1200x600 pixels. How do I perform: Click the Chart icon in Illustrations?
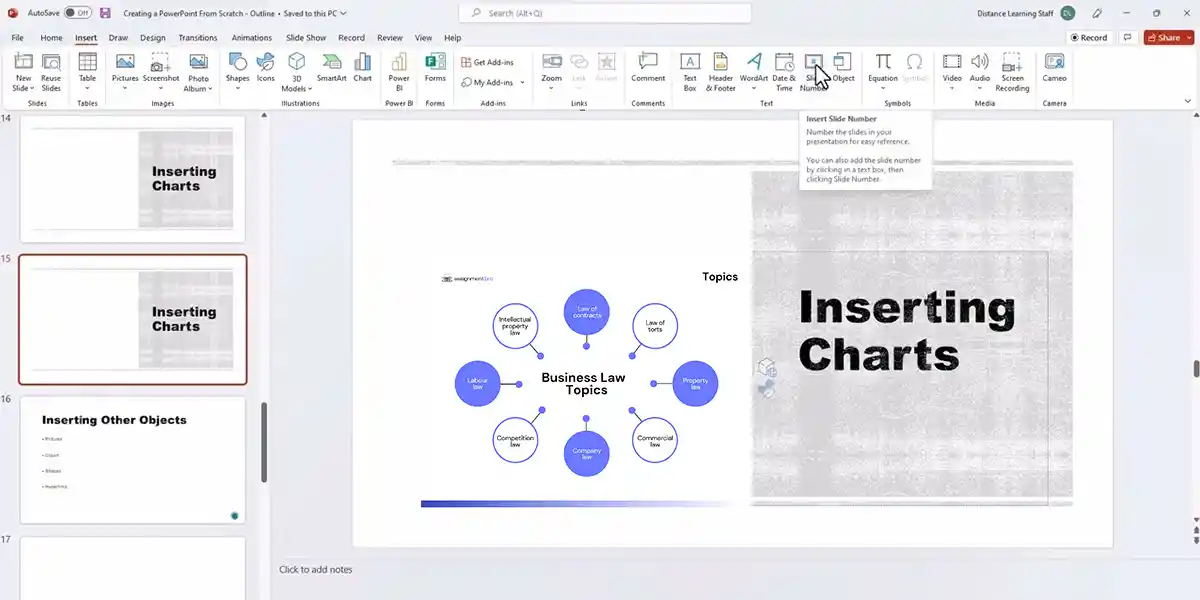click(x=362, y=68)
